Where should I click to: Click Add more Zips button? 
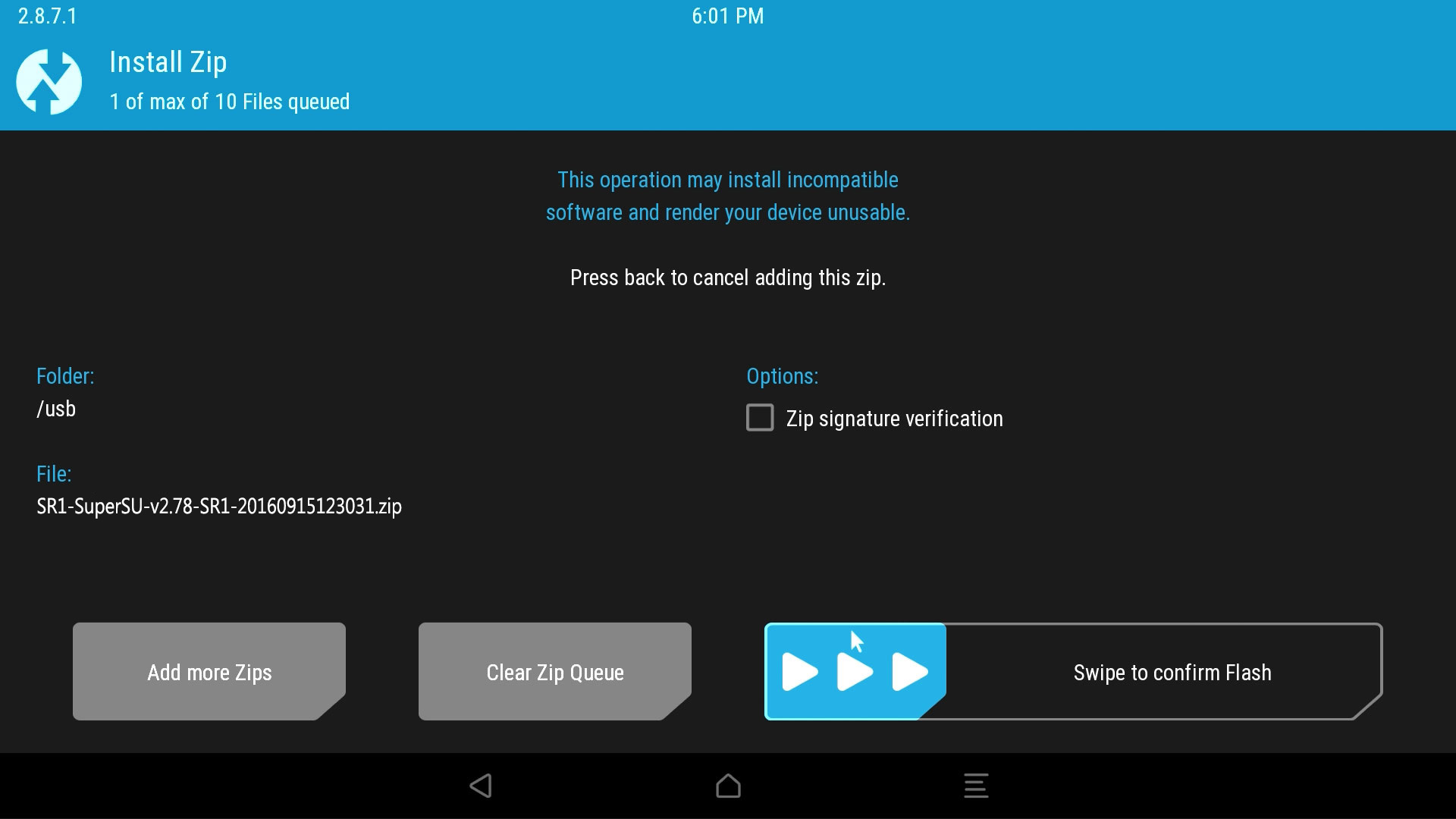tap(209, 672)
